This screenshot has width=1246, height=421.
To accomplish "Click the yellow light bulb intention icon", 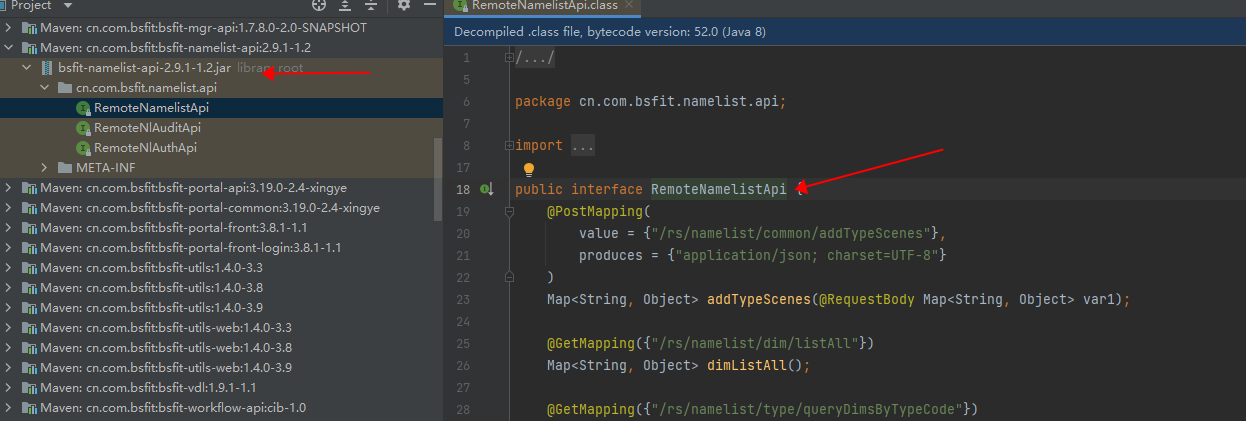I will 529,169.
